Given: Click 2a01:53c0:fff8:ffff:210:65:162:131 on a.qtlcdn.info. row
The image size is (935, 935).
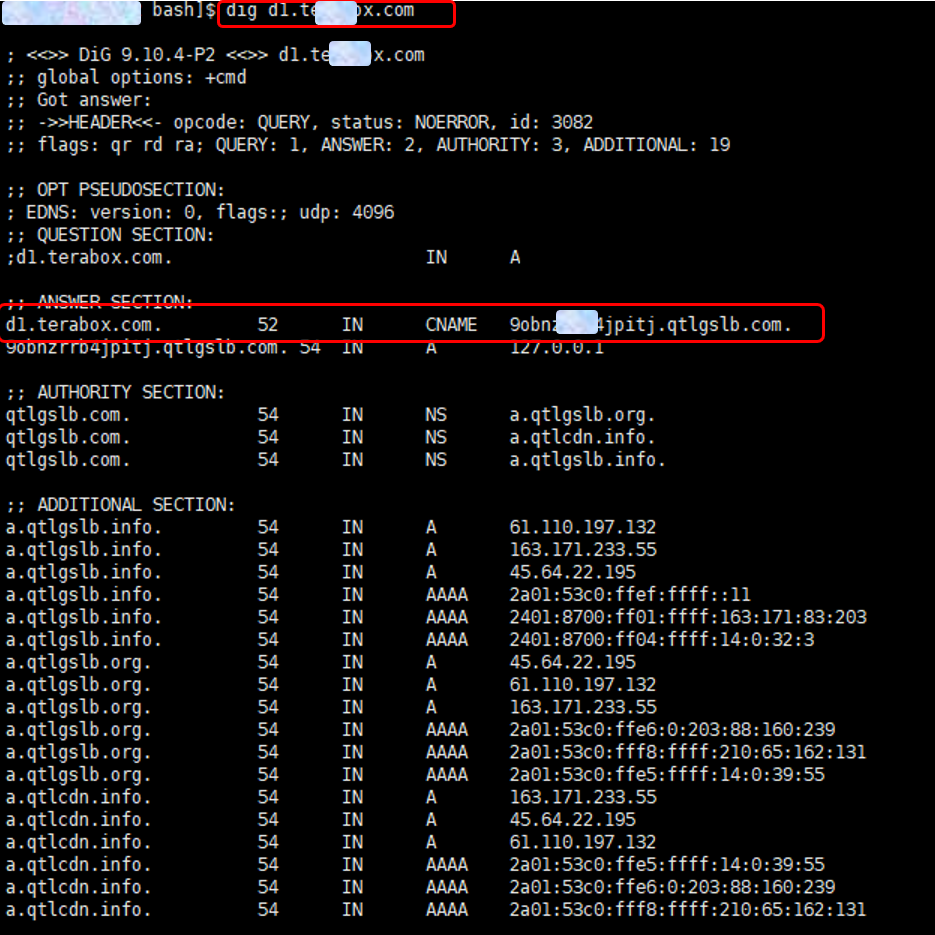Looking at the screenshot, I should [688, 910].
